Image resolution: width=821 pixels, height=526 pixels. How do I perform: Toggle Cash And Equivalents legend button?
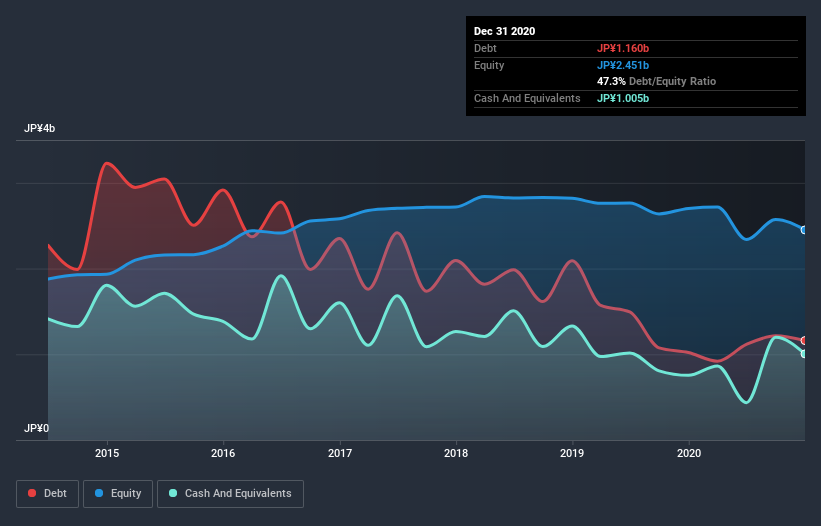pos(230,494)
